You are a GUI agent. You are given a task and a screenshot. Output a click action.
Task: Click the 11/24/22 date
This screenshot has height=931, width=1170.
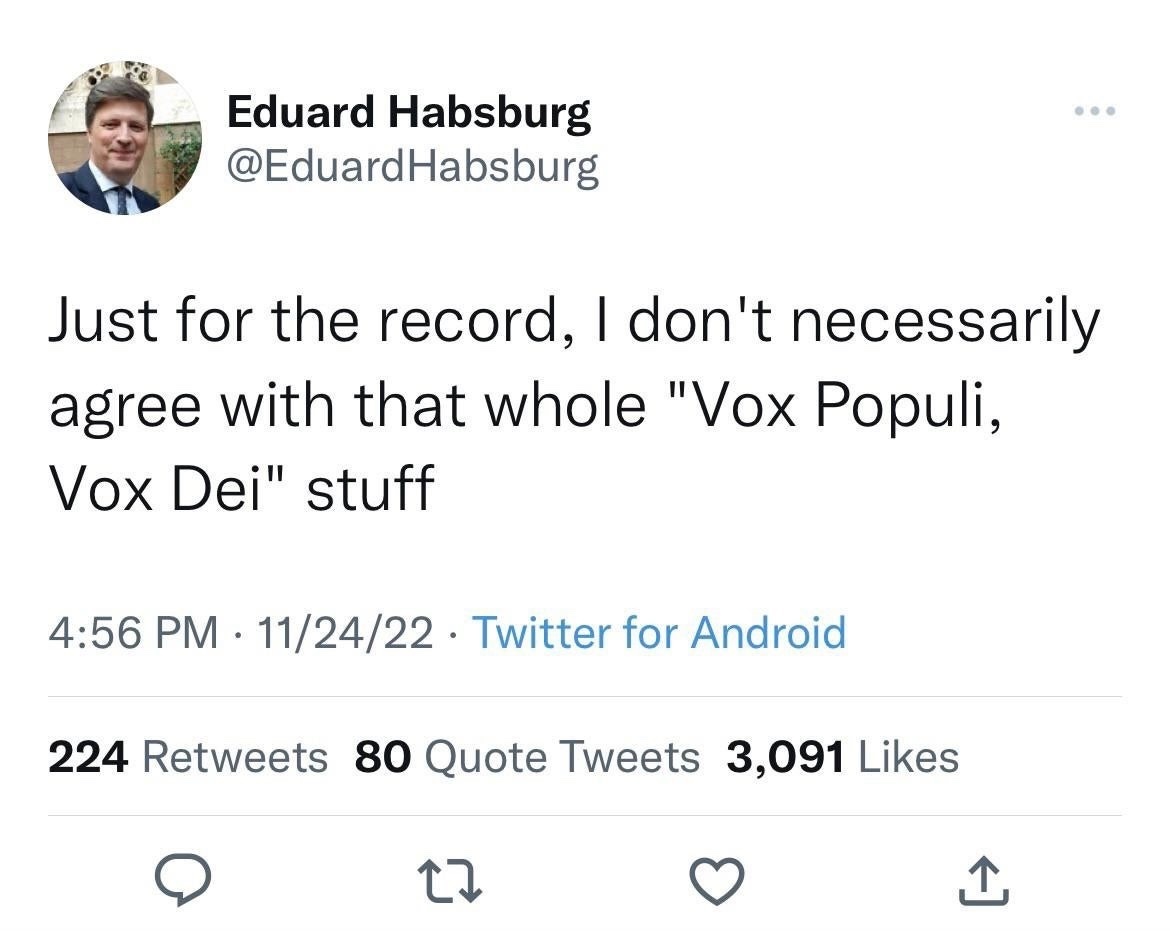click(x=345, y=633)
